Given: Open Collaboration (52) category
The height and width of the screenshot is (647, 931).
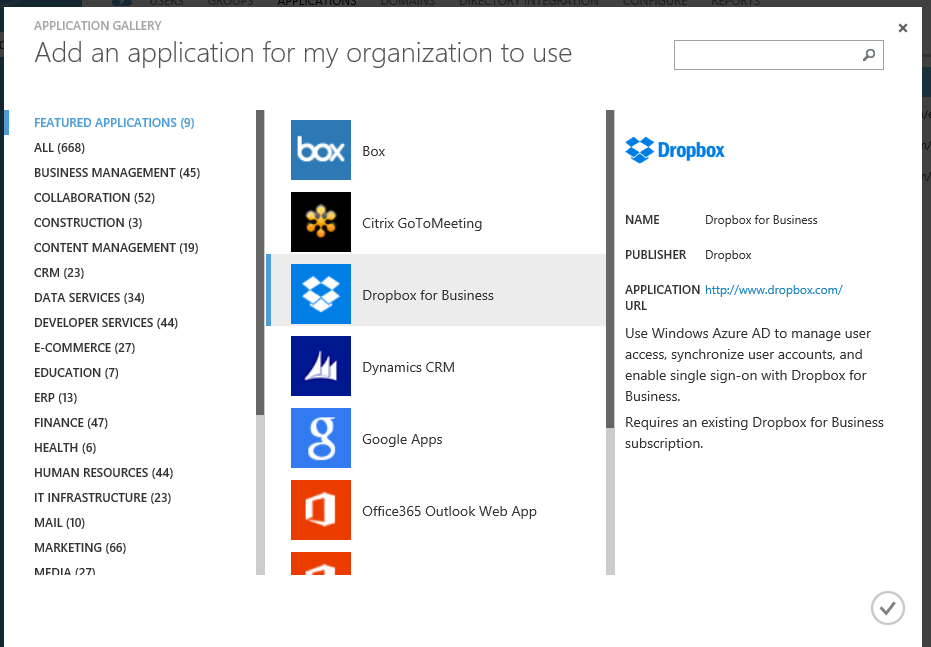Looking at the screenshot, I should click(94, 198).
